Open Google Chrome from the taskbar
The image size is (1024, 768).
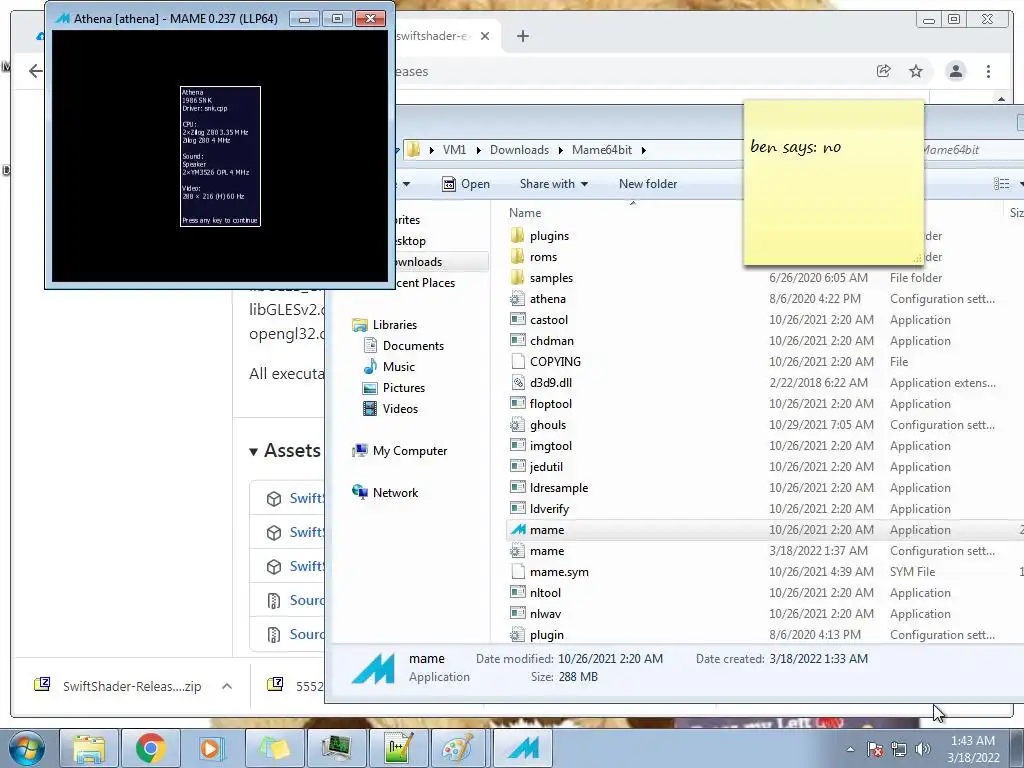tap(151, 748)
